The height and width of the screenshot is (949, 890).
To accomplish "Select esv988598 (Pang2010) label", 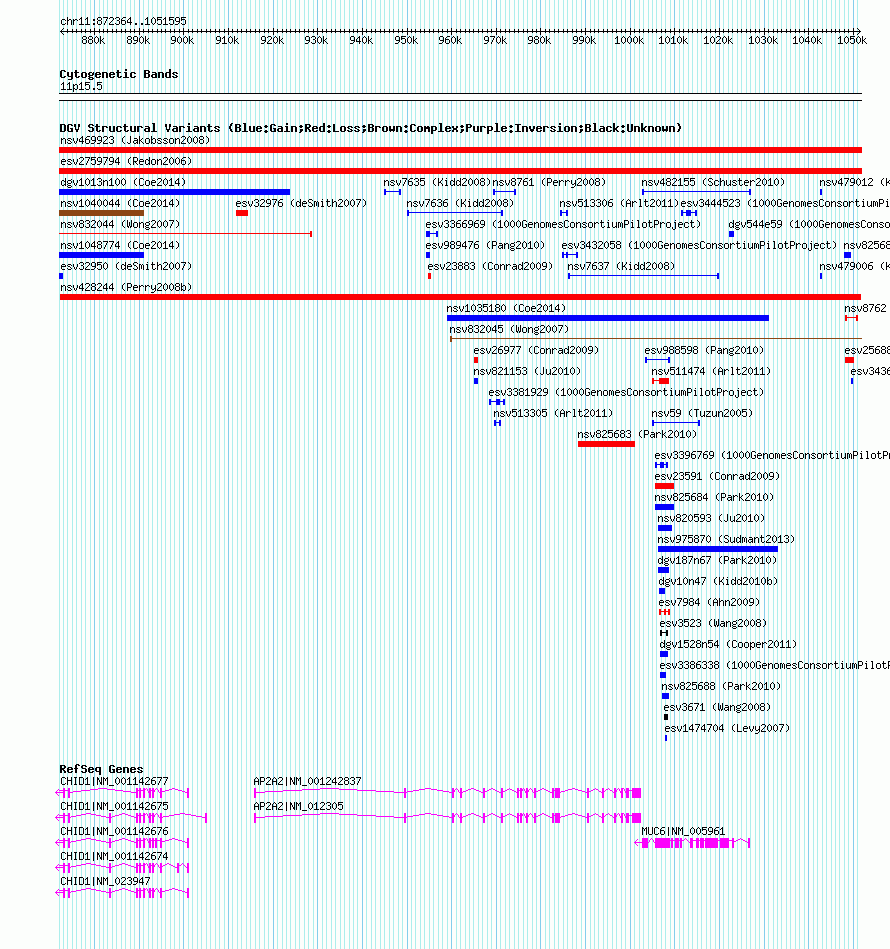I will click(x=704, y=350).
